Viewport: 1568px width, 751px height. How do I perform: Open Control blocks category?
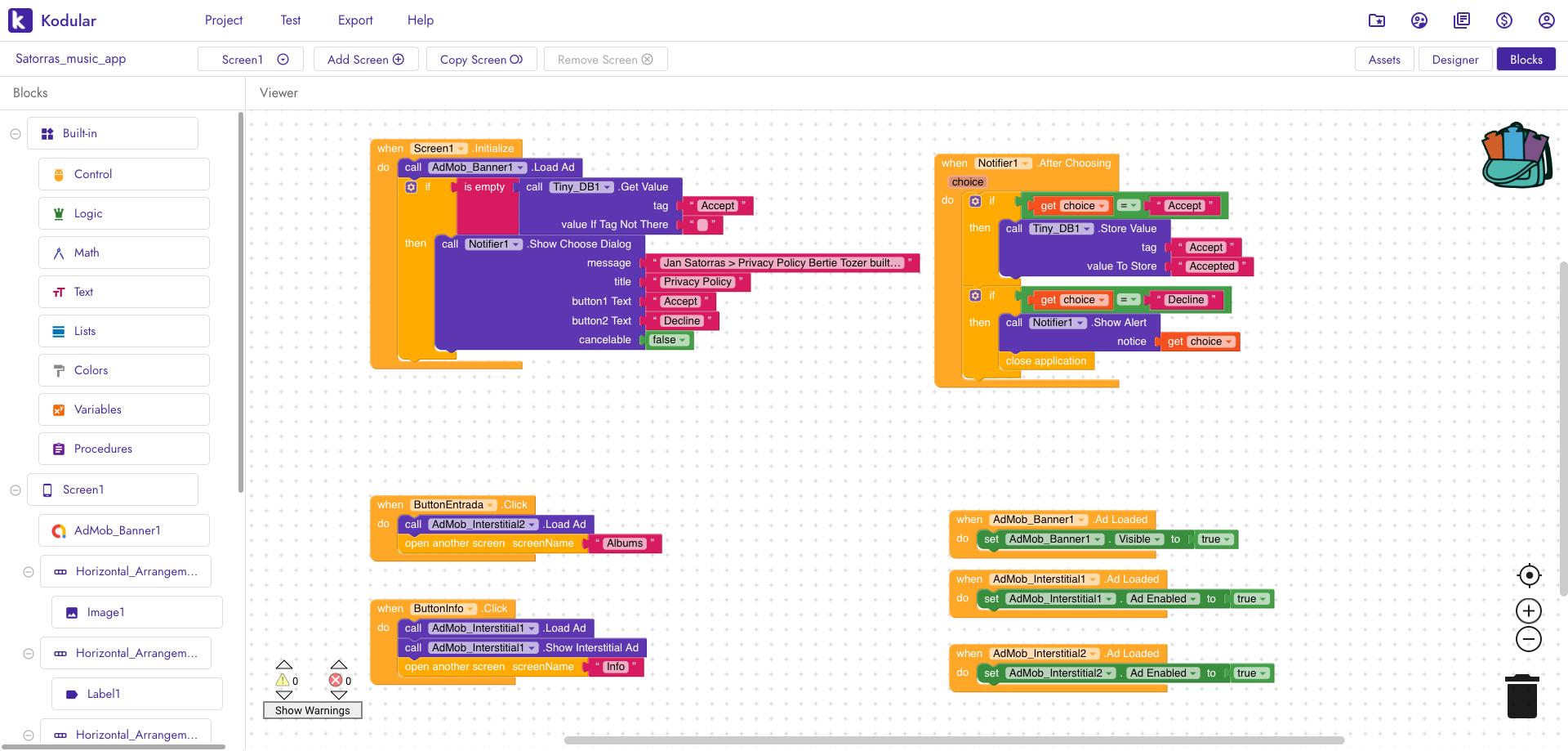click(x=124, y=174)
